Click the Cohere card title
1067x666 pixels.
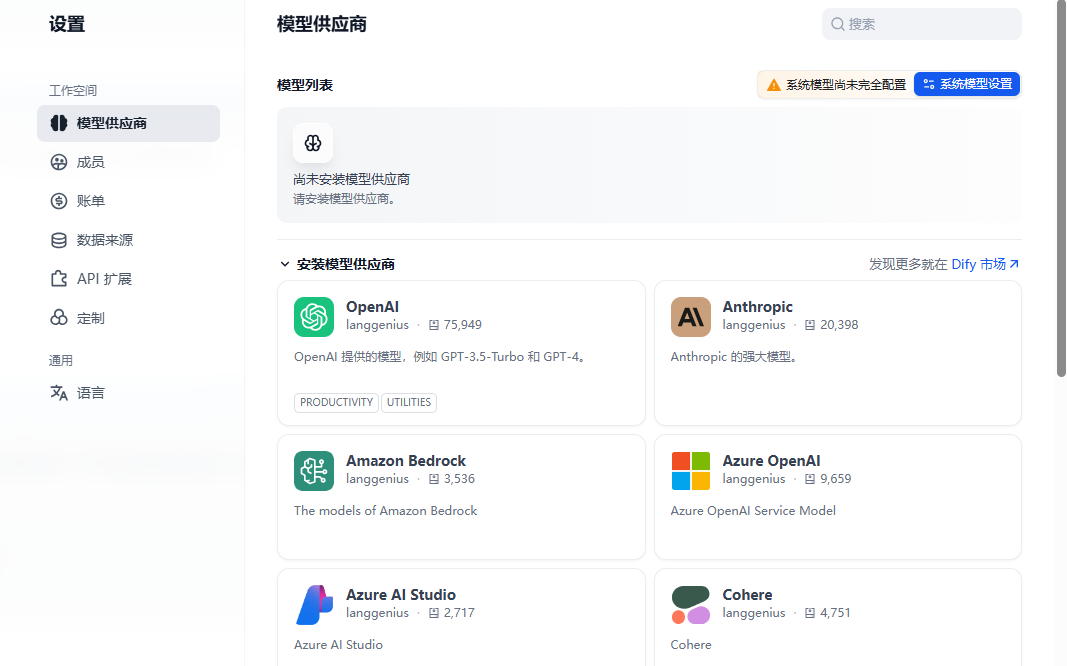click(x=747, y=595)
